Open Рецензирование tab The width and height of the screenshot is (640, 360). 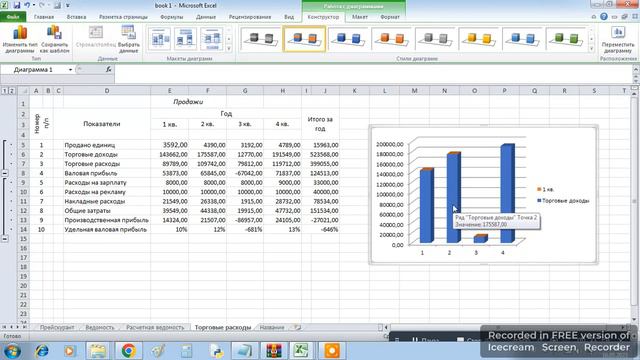click(x=250, y=17)
